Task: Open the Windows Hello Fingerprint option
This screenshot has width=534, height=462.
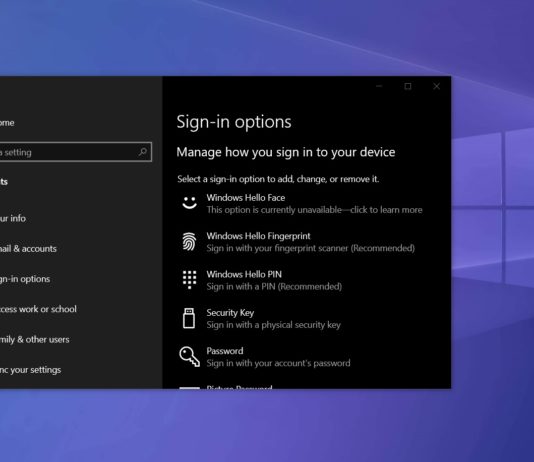Action: pyautogui.click(x=298, y=242)
